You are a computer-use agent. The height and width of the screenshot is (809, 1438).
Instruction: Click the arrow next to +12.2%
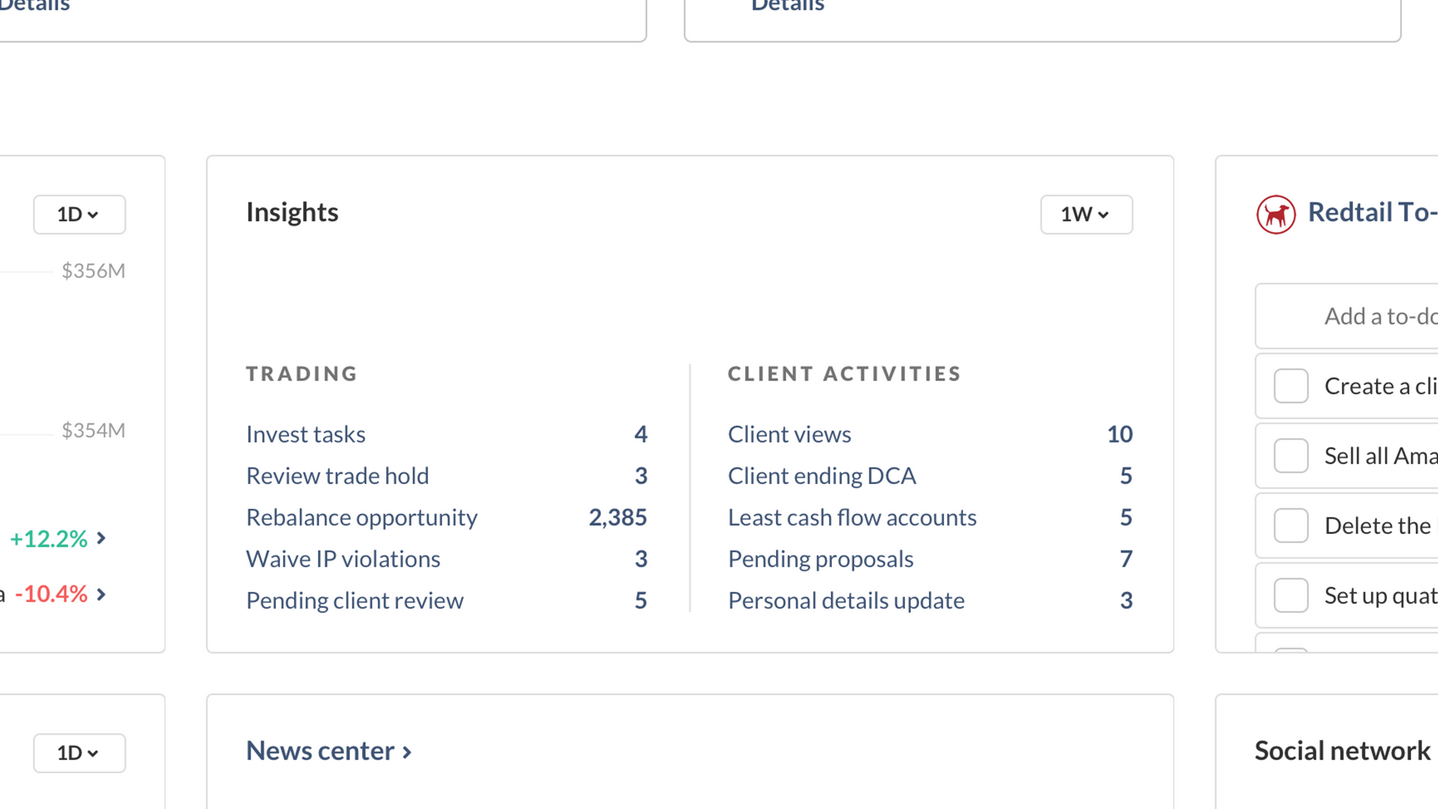[101, 539]
